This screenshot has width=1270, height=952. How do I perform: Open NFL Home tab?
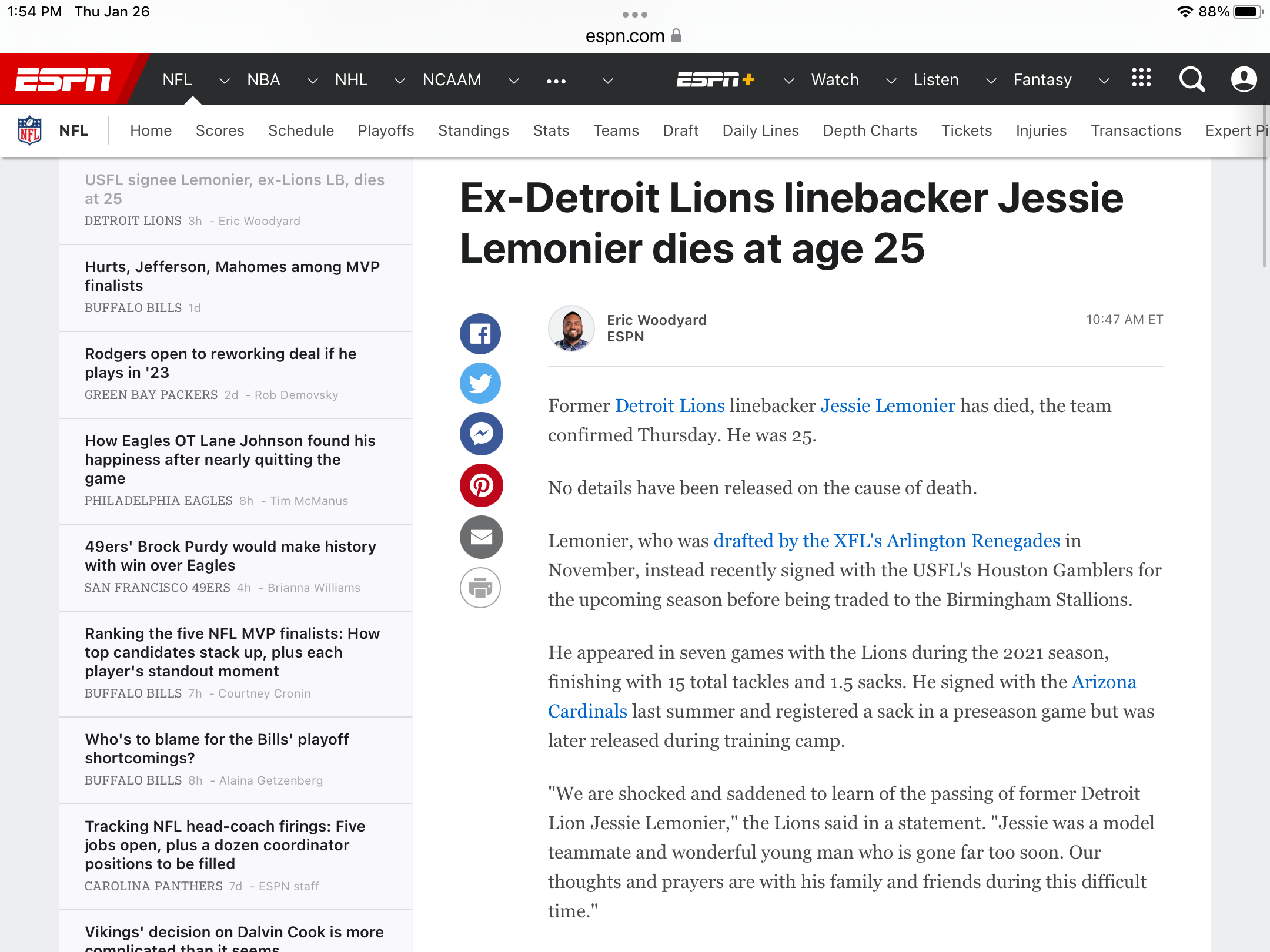click(151, 130)
